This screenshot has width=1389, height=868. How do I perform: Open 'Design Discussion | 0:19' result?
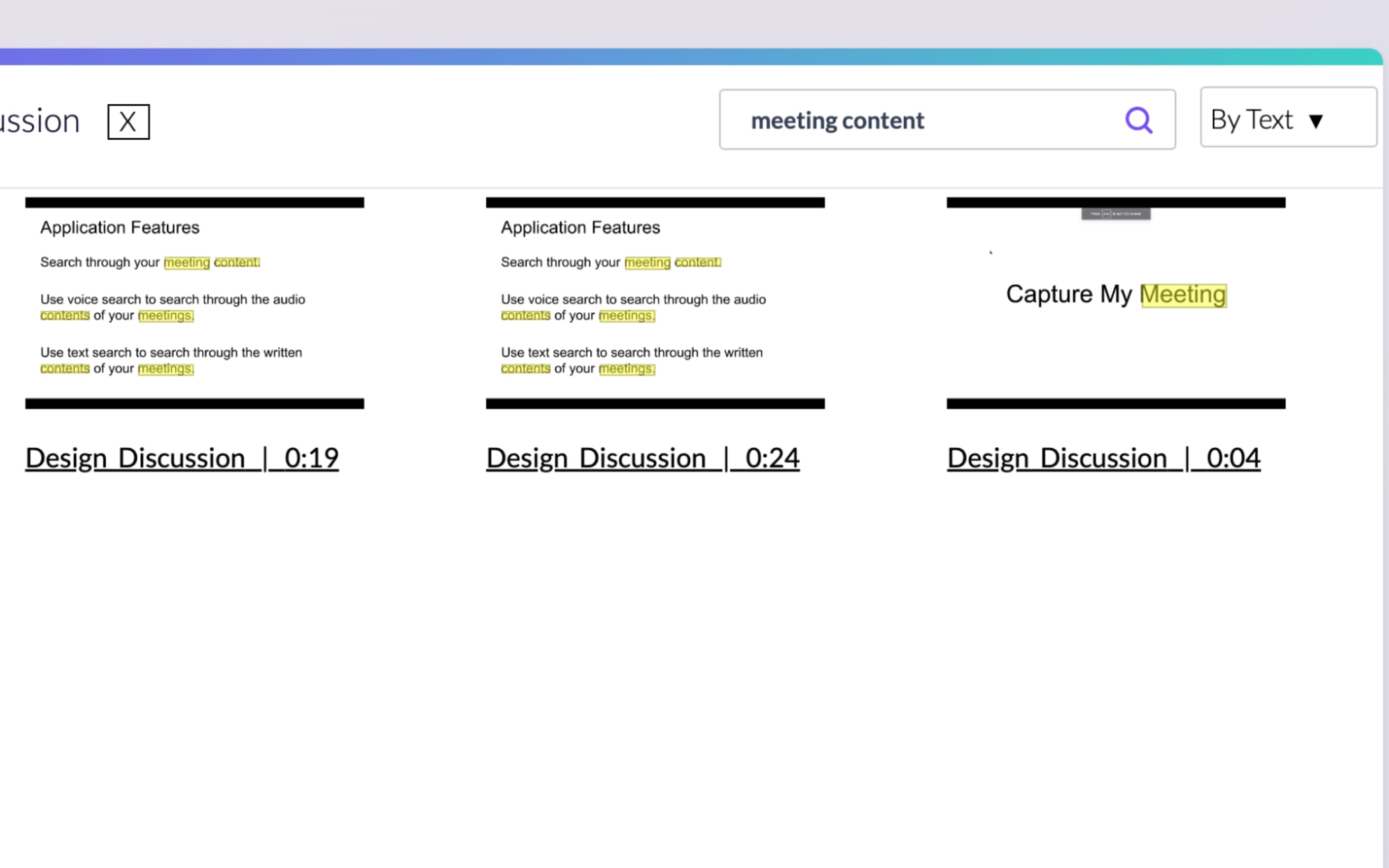tap(182, 458)
